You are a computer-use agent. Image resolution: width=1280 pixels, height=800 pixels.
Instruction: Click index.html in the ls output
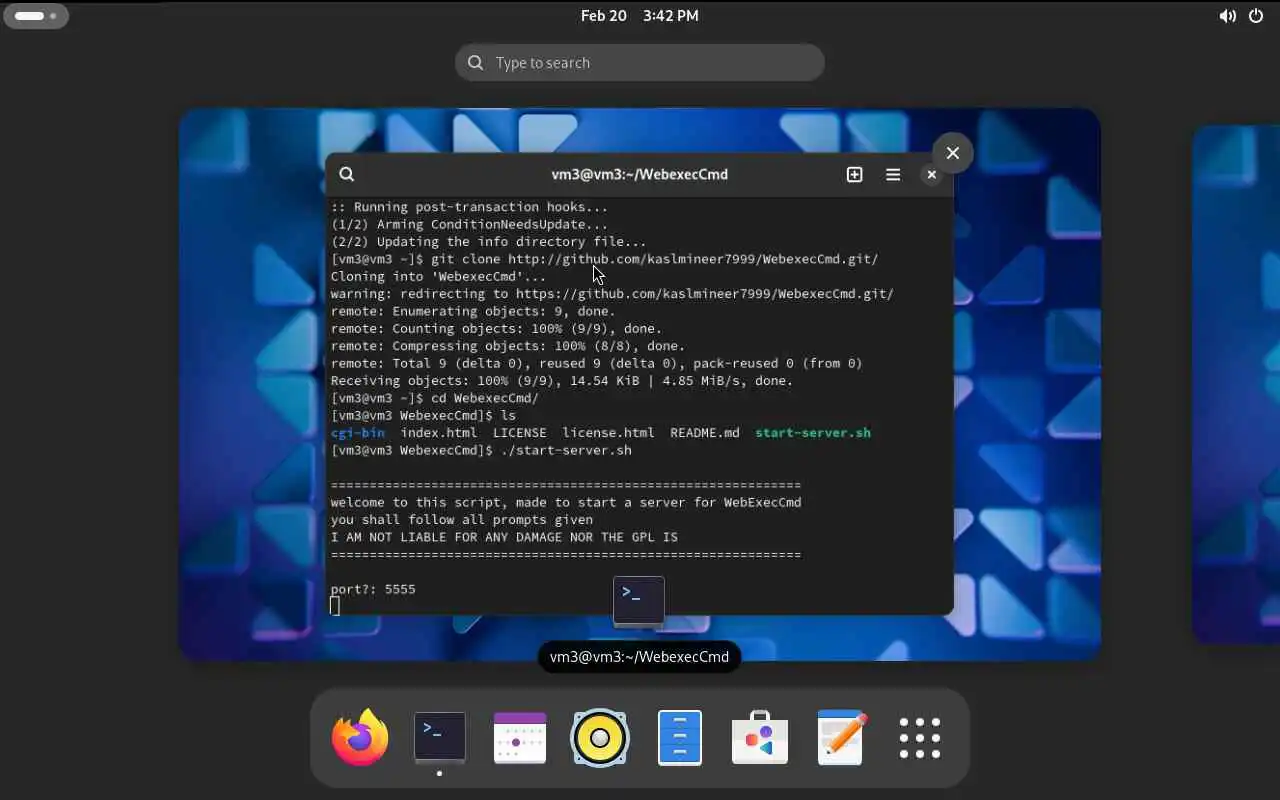click(439, 433)
